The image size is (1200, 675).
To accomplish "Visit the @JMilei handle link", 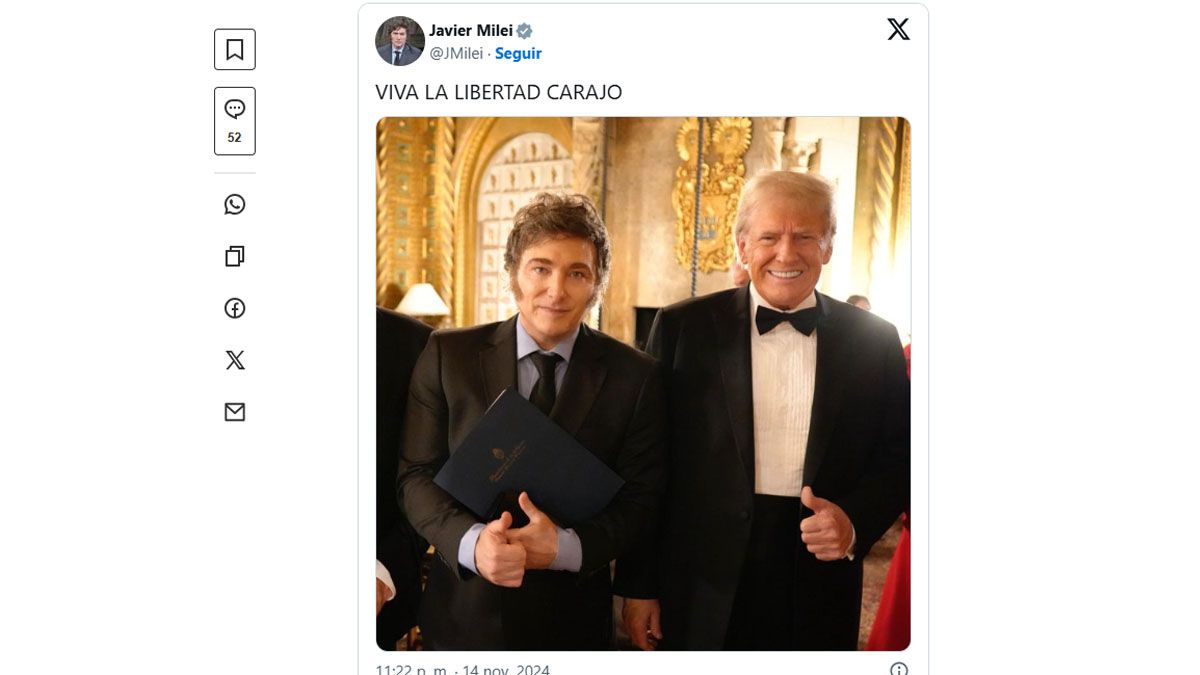I will click(456, 53).
